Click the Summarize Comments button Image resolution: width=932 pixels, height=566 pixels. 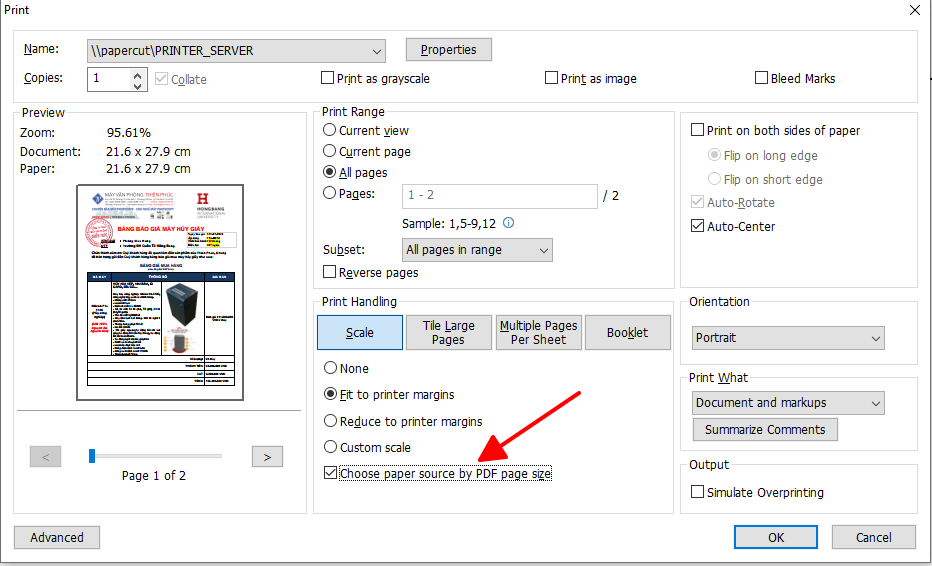coord(765,430)
